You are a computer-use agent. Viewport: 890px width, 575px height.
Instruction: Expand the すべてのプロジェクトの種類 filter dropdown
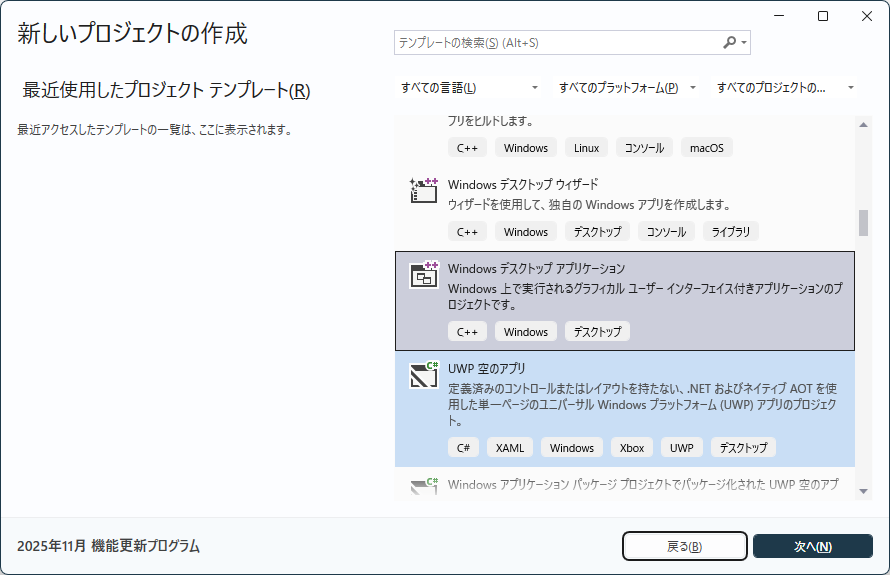click(x=786, y=88)
